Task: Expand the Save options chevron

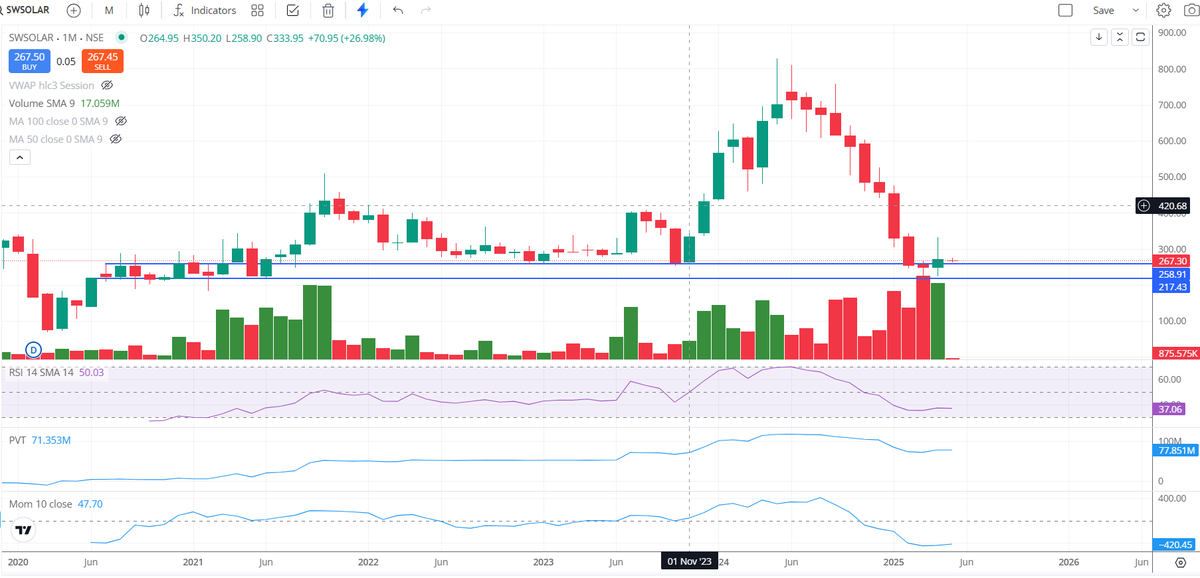Action: 1135,10
